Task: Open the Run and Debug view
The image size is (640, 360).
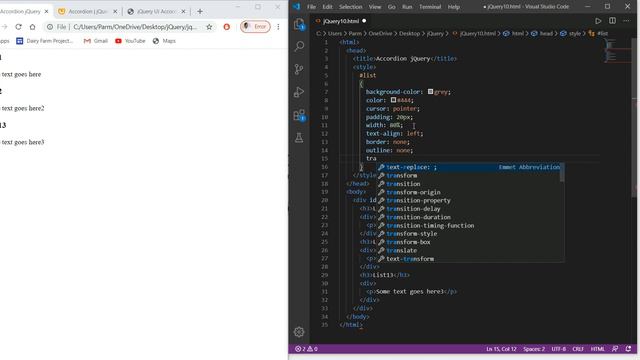Action: [299, 92]
